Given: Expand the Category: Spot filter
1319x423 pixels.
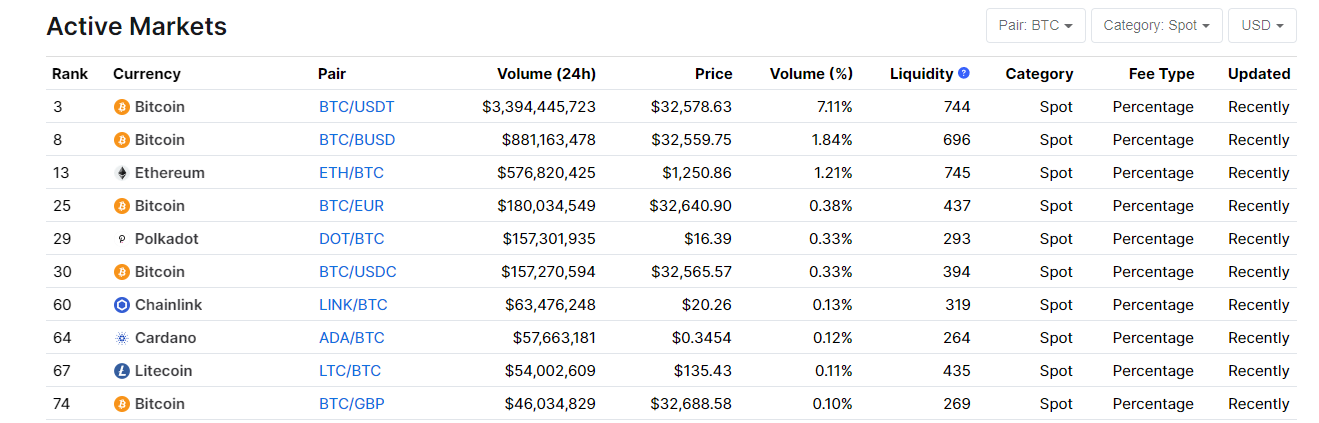Looking at the screenshot, I should pos(1156,26).
